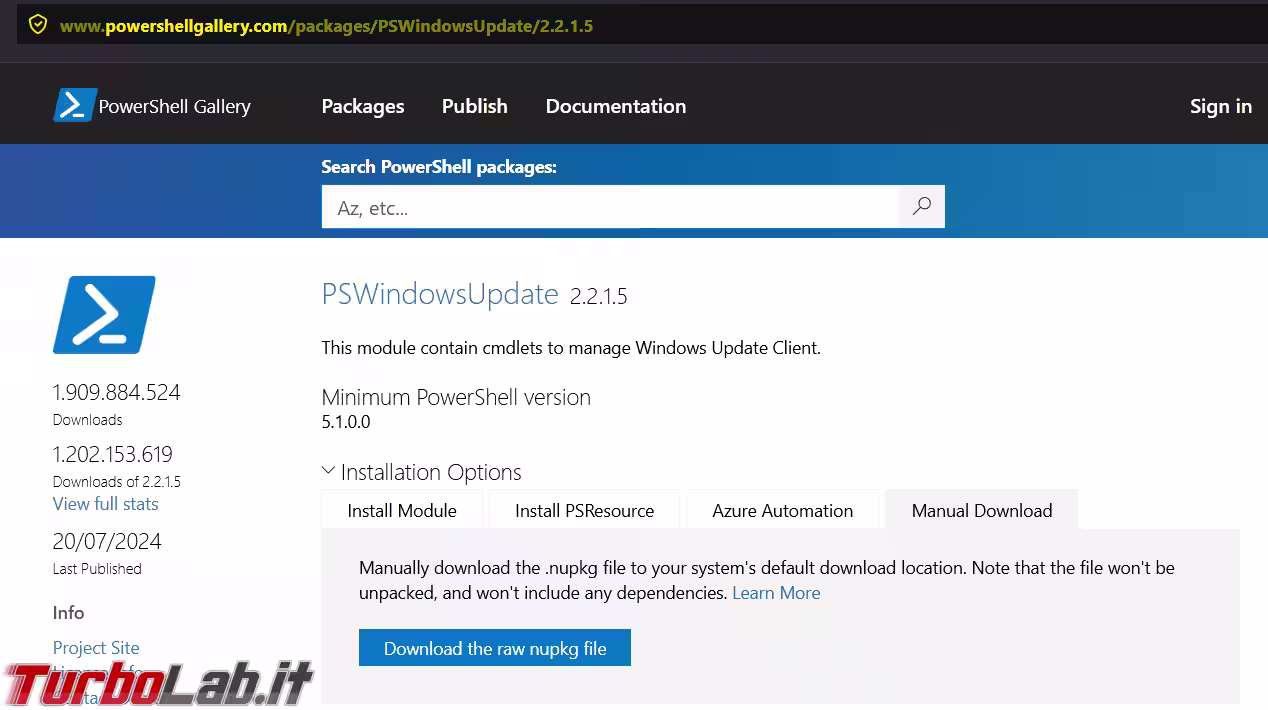Screen dimensions: 1268x710
Task: Open the Learn More link
Action: click(x=776, y=593)
